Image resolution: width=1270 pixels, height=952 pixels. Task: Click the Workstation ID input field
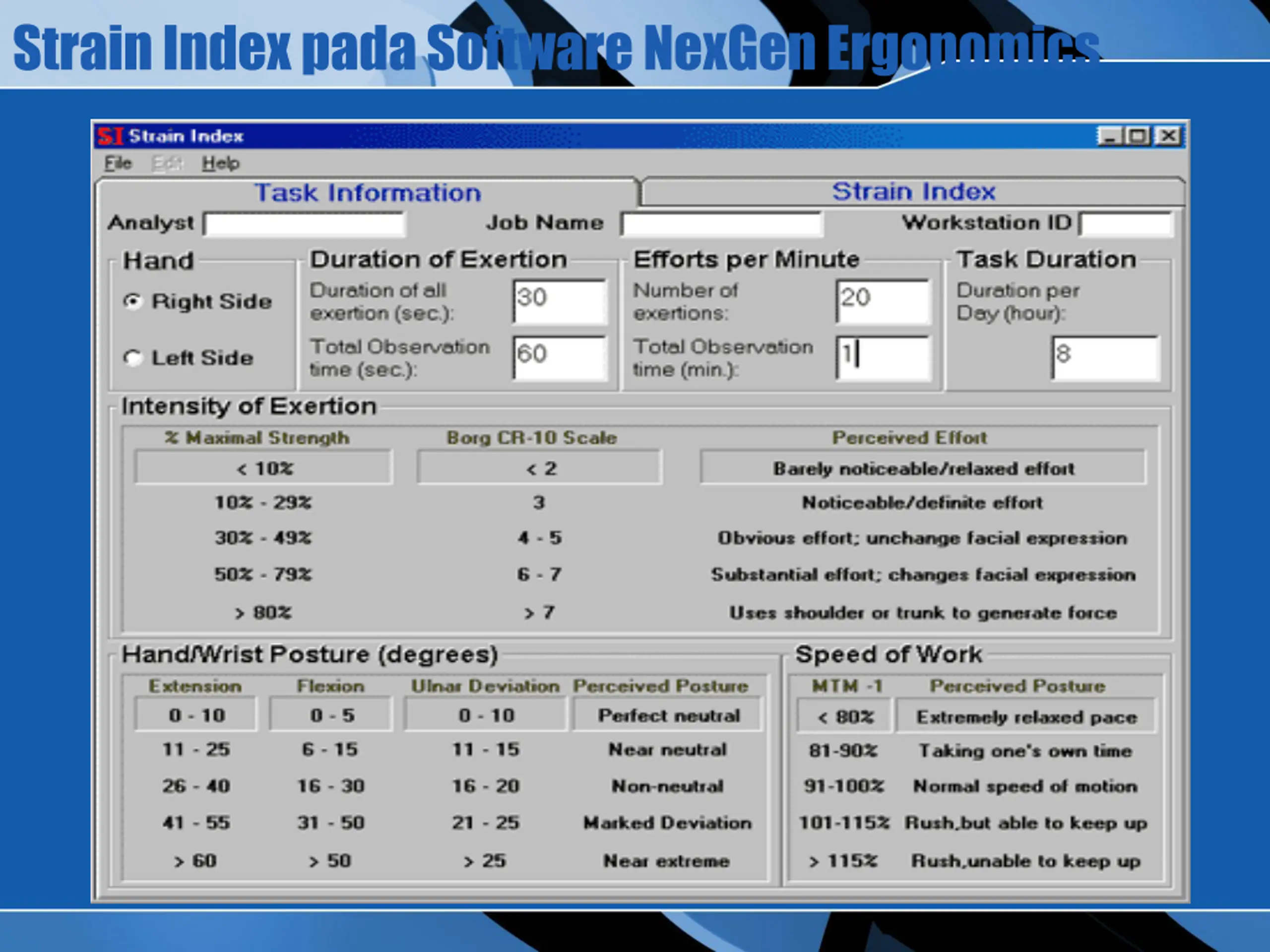coord(1127,224)
